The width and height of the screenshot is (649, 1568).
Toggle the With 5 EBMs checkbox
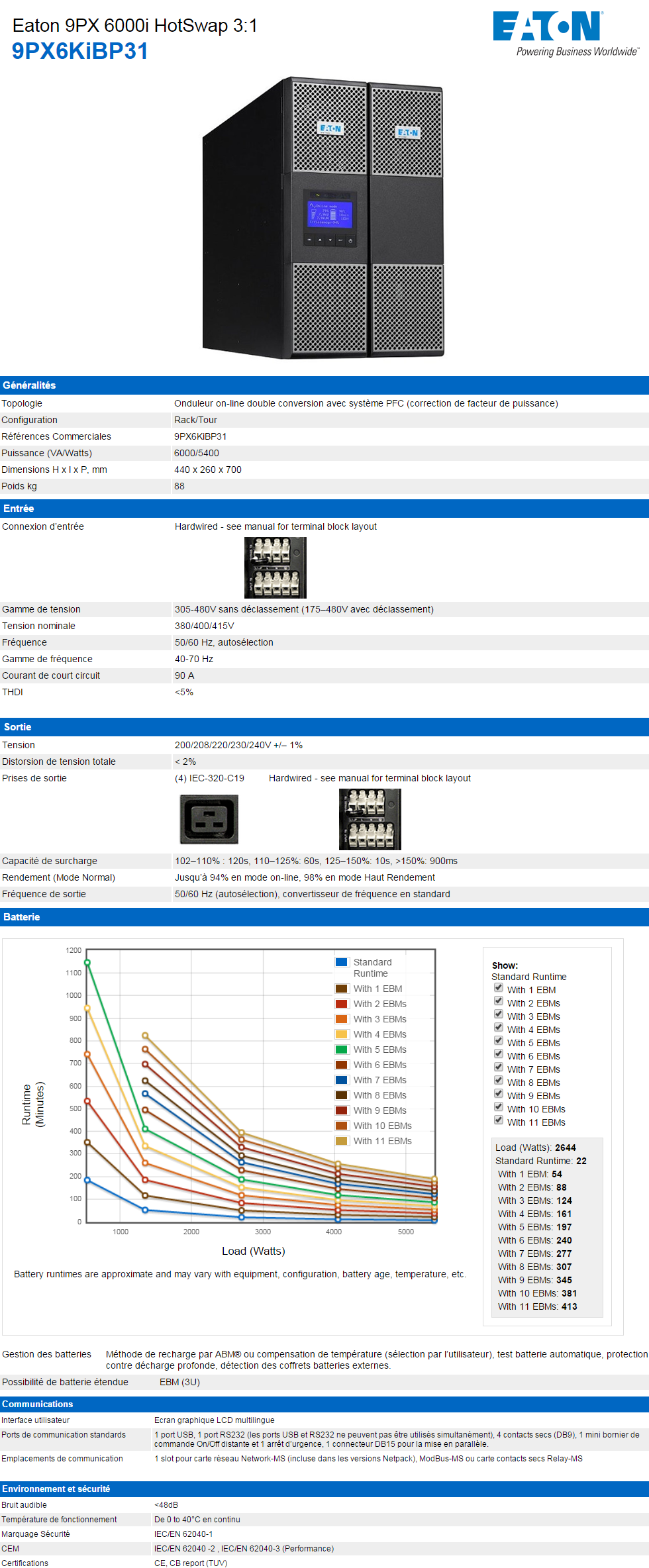tap(499, 1041)
